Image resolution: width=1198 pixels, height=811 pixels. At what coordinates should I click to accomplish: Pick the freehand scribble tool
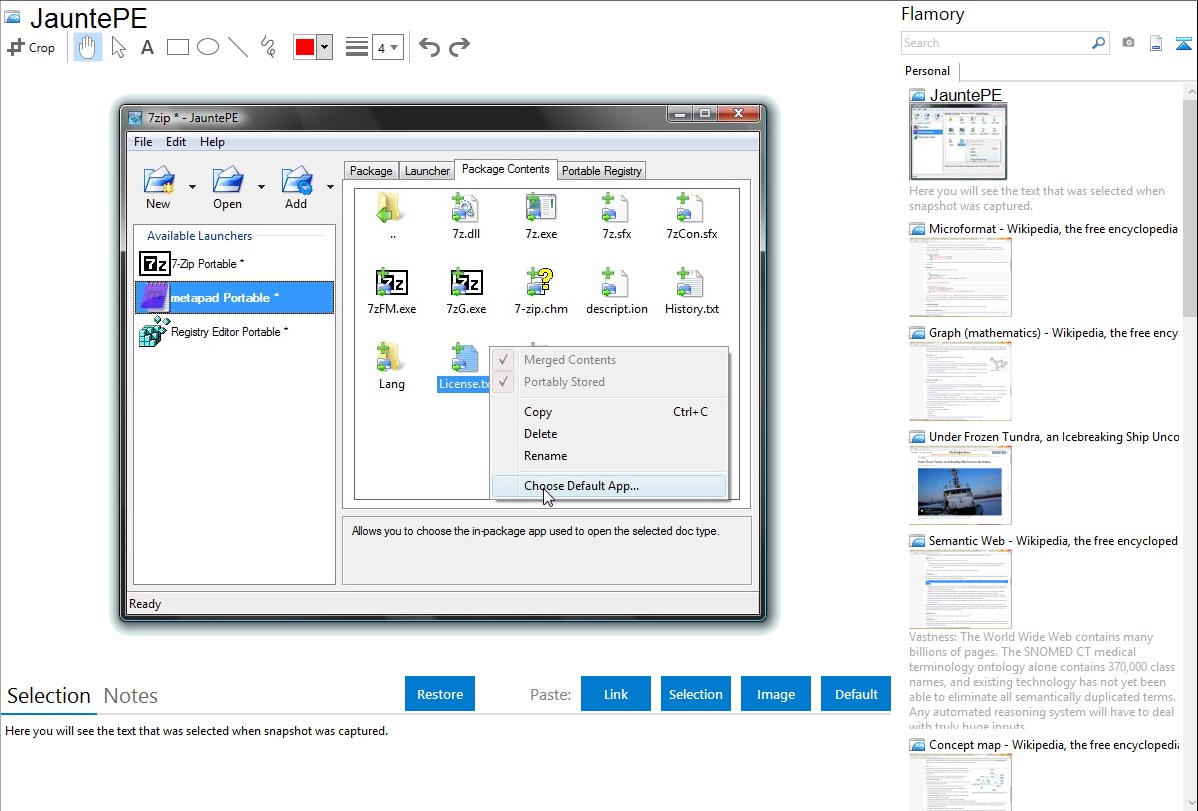pos(268,47)
